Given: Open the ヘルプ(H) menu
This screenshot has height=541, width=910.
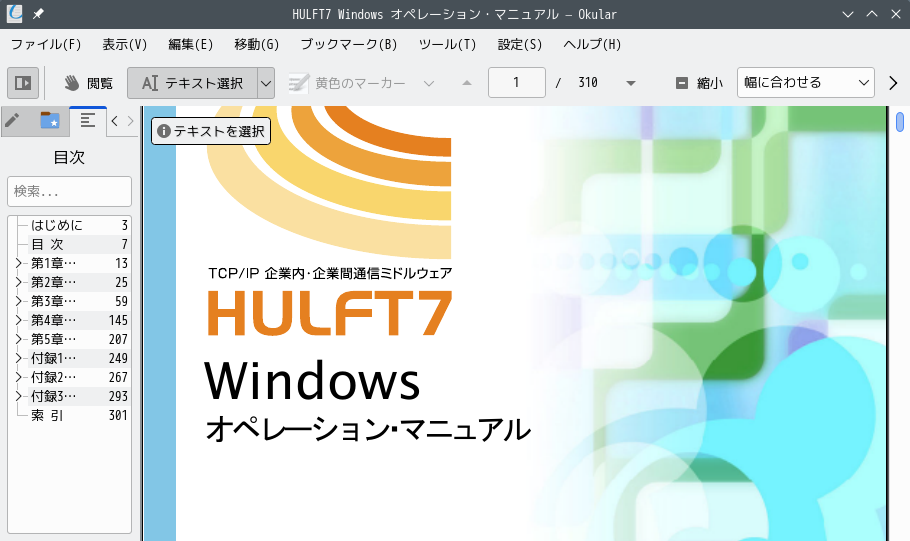Looking at the screenshot, I should pyautogui.click(x=592, y=44).
